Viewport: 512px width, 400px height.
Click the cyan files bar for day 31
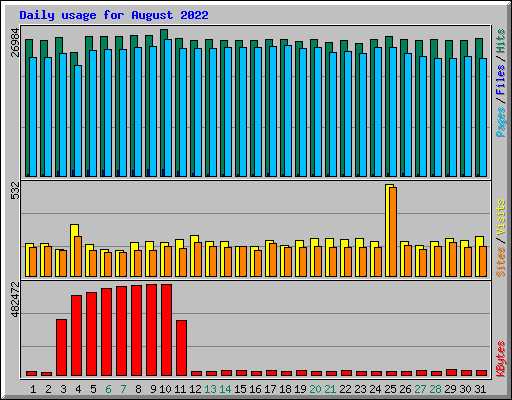tap(483, 118)
